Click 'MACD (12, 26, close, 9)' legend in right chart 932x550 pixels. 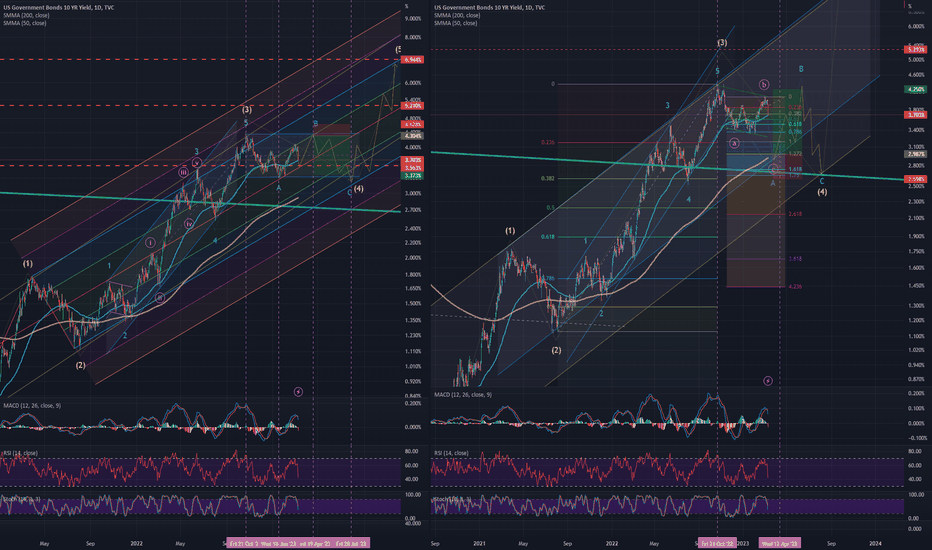463,395
